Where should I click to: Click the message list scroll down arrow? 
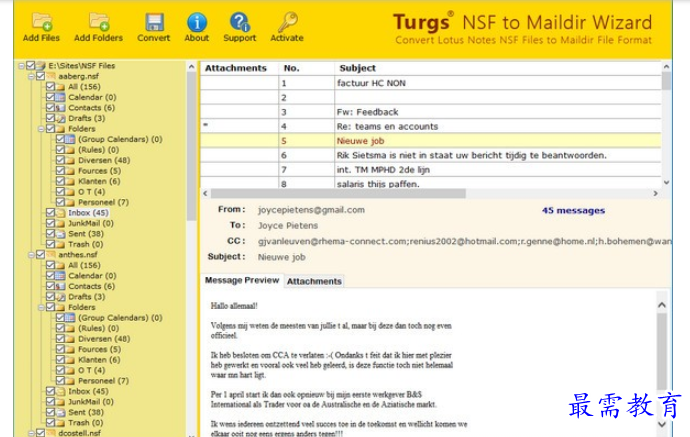coord(666,183)
